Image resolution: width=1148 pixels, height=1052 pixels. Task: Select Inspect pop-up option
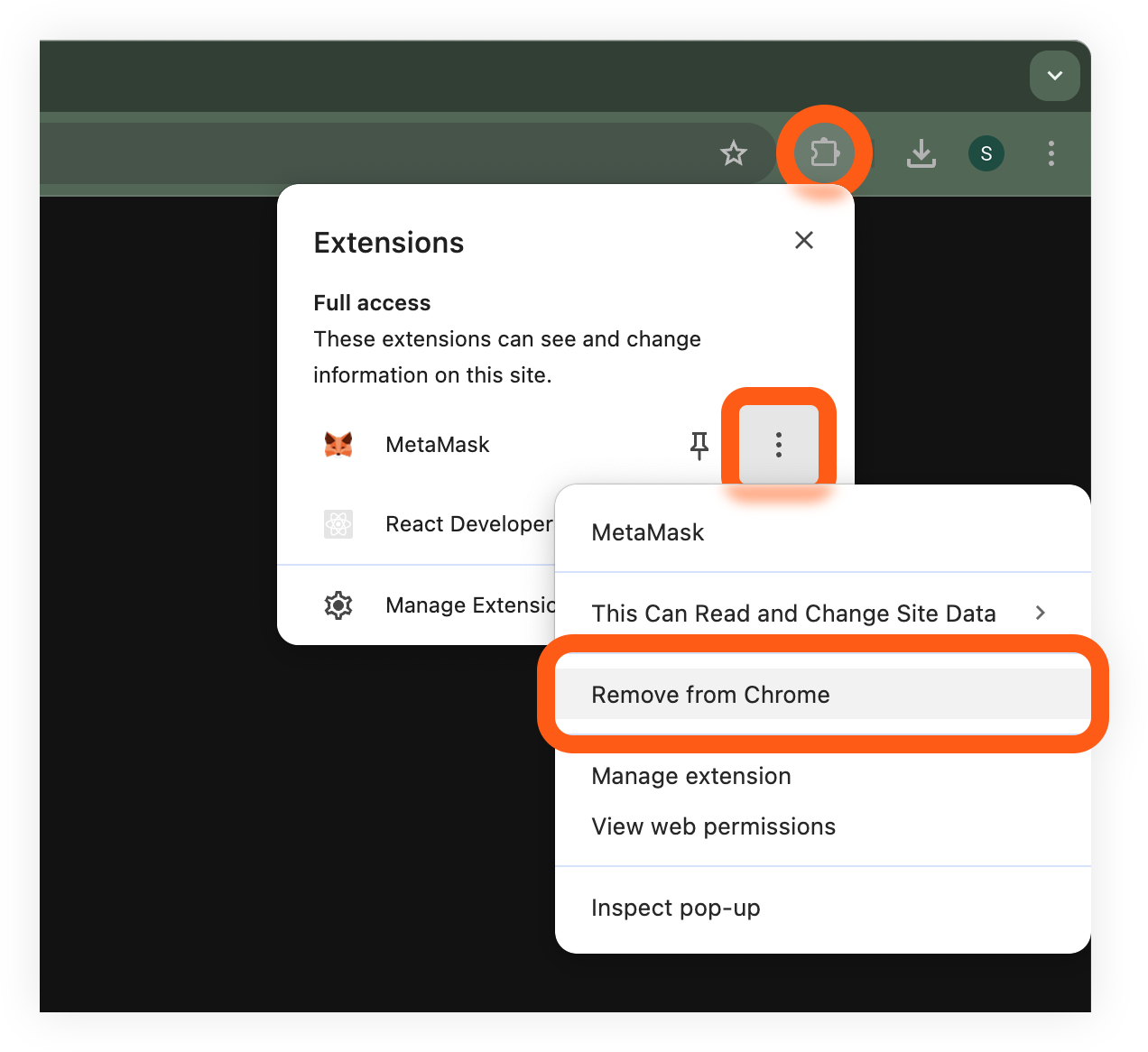tap(823, 908)
